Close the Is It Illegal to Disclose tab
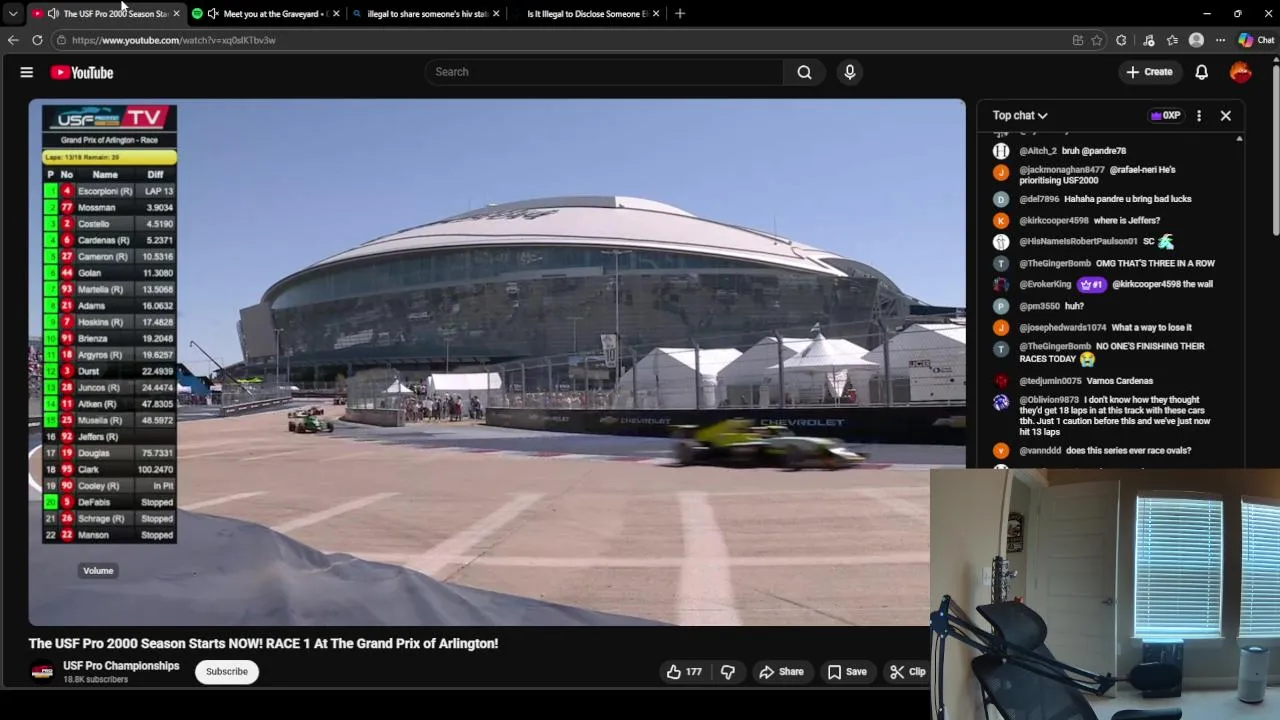Viewport: 1280px width, 720px height. [656, 13]
